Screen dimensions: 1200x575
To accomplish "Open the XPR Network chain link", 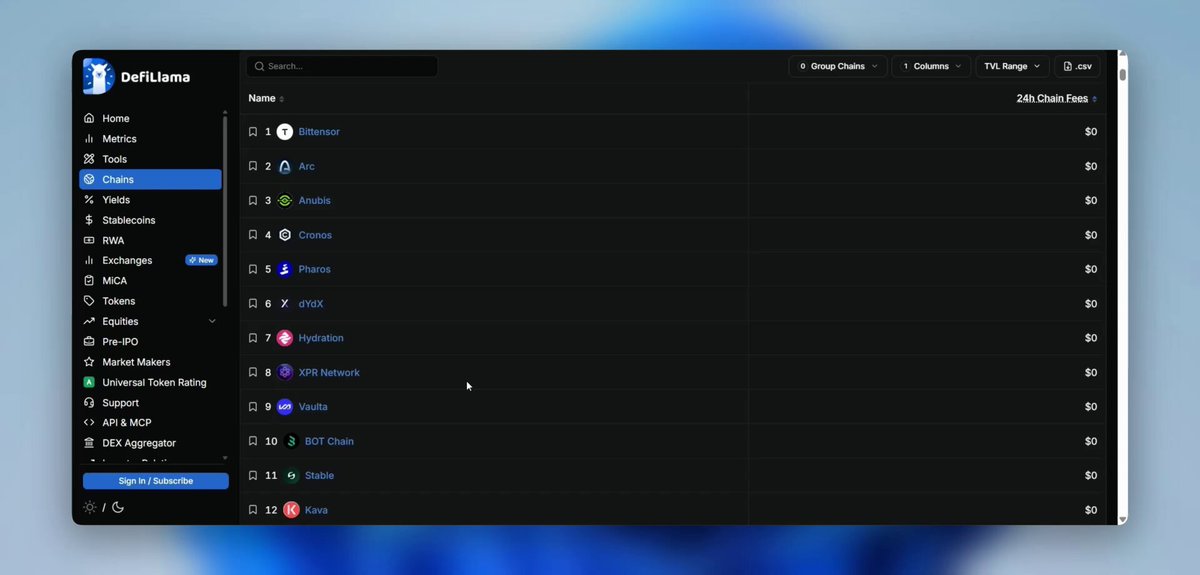I will coord(329,372).
